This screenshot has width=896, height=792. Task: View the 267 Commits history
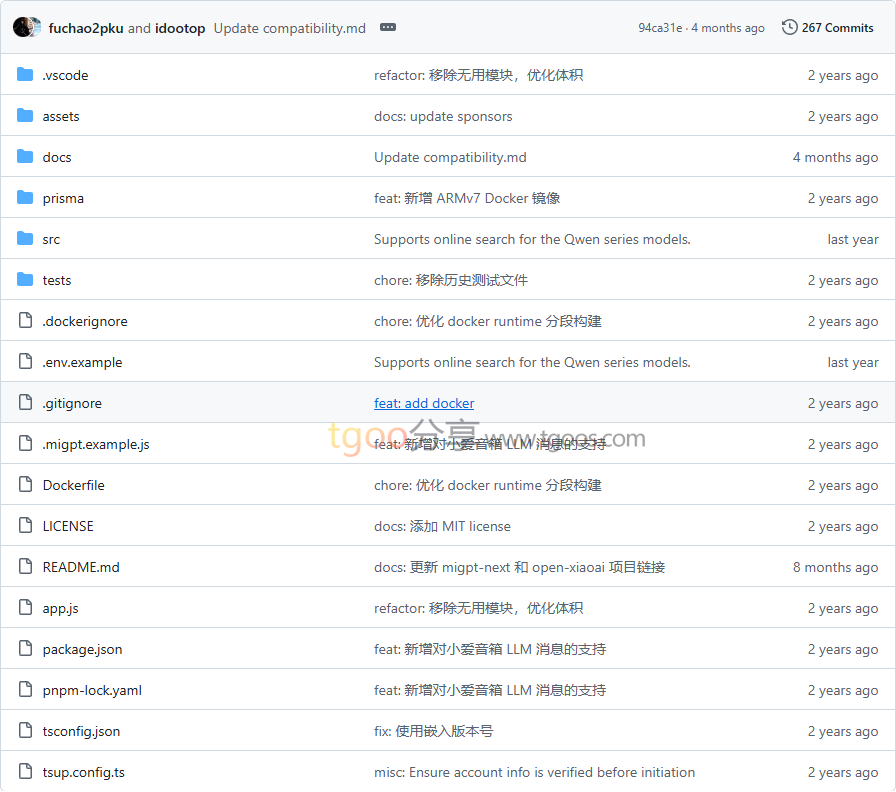point(837,28)
